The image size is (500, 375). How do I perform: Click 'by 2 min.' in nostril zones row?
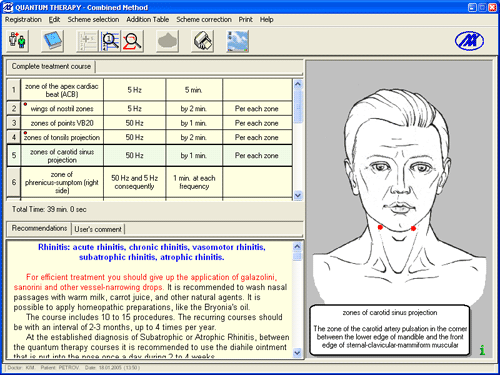tap(194, 109)
